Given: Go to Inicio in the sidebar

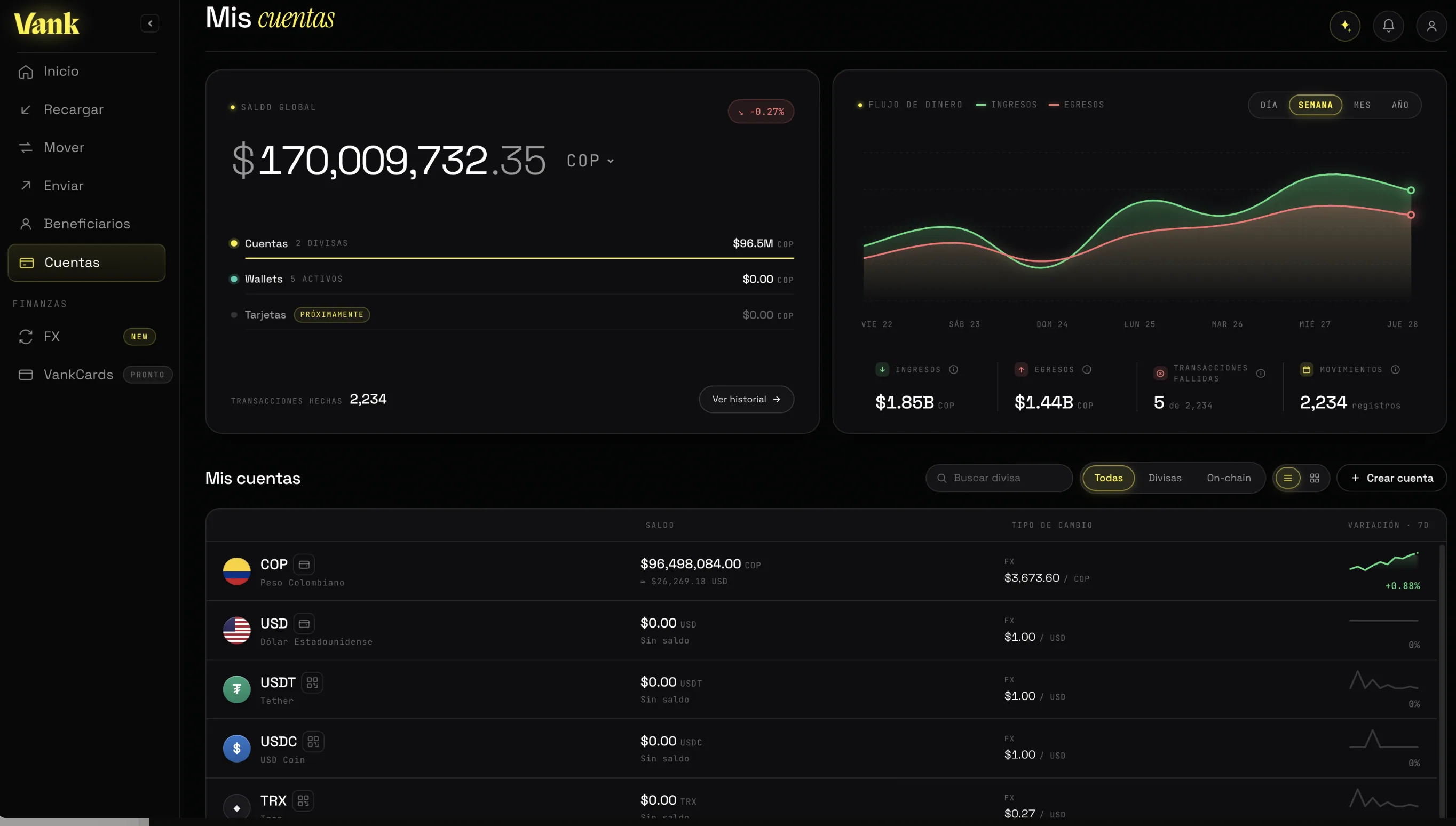Looking at the screenshot, I should point(86,72).
